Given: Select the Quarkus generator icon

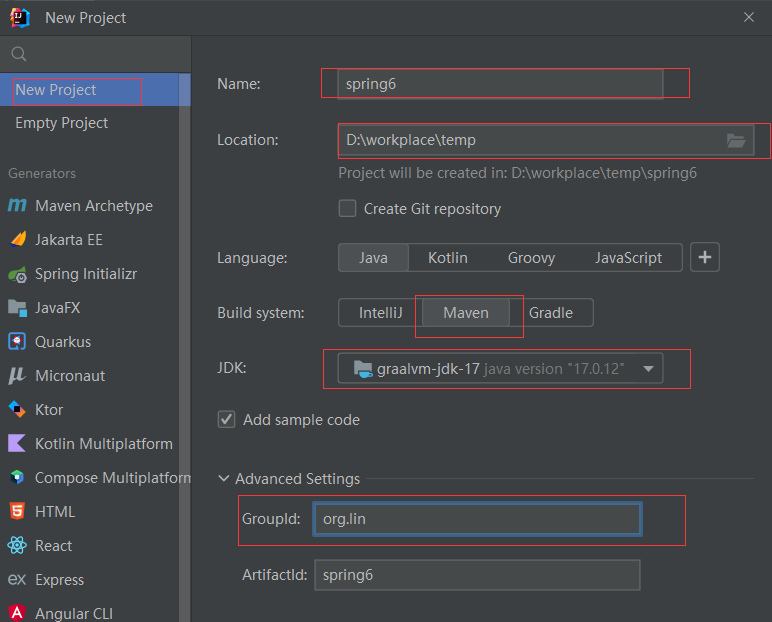Looking at the screenshot, I should (17, 341).
